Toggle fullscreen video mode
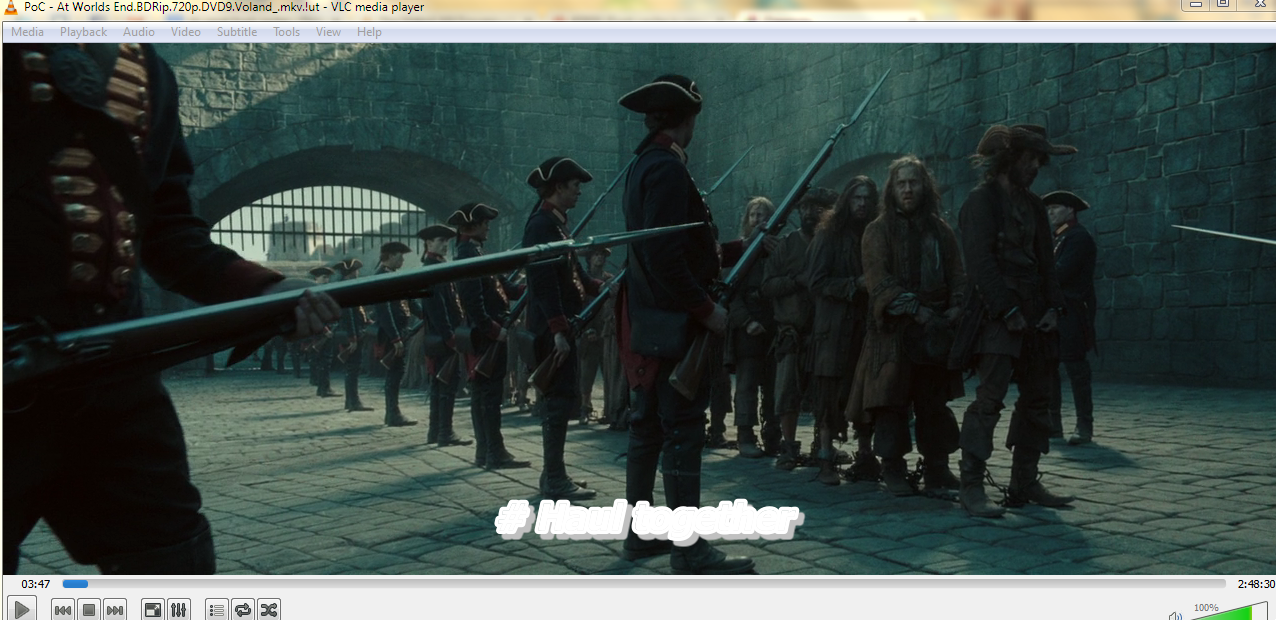This screenshot has height=620, width=1276. [152, 610]
